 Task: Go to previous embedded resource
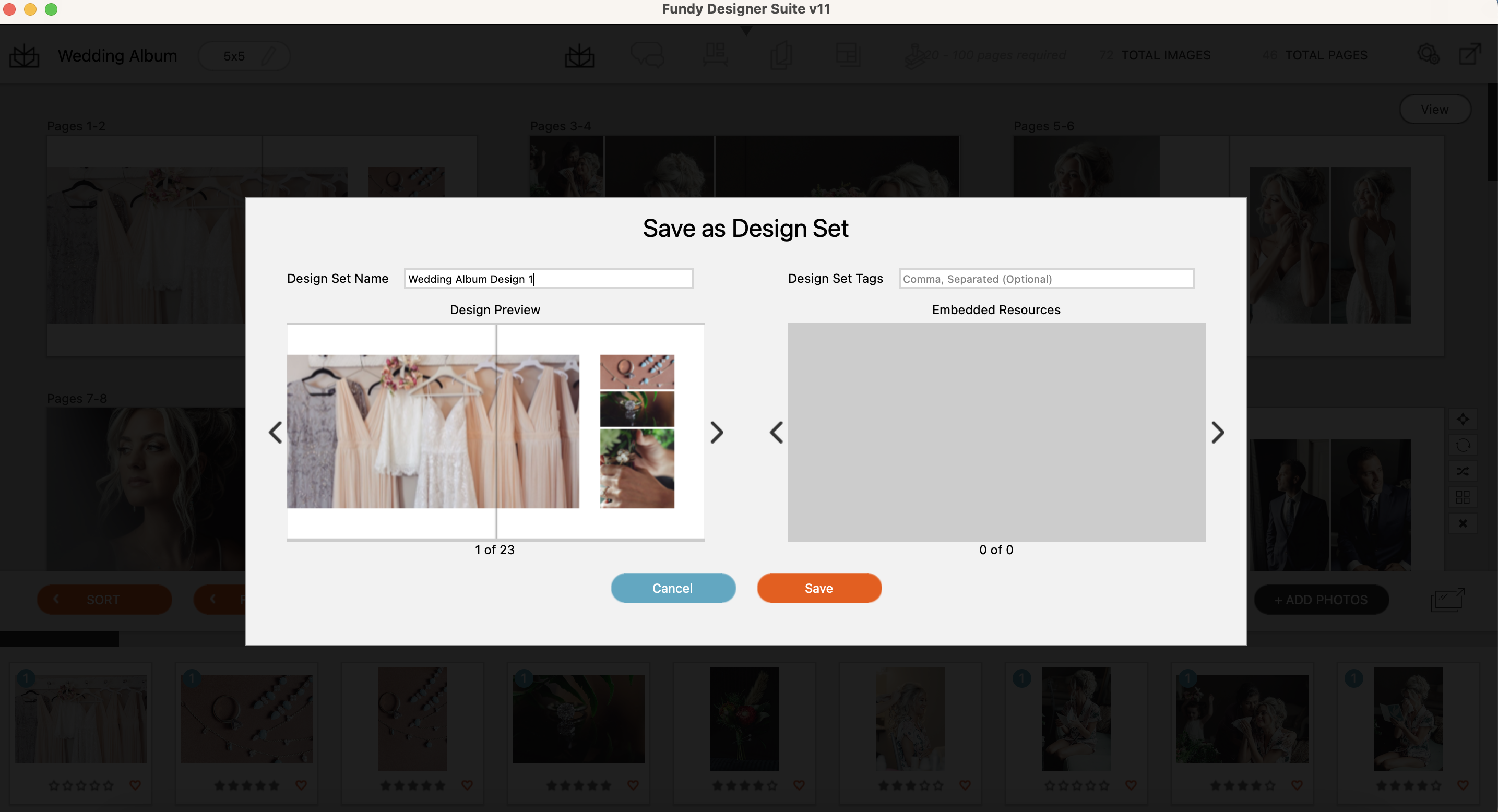776,432
